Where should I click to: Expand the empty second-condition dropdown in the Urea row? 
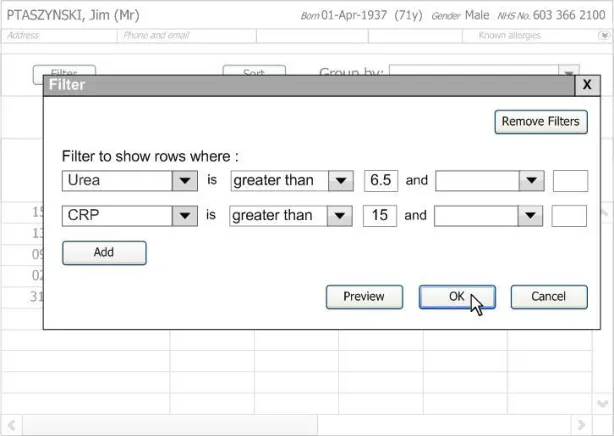coord(531,181)
